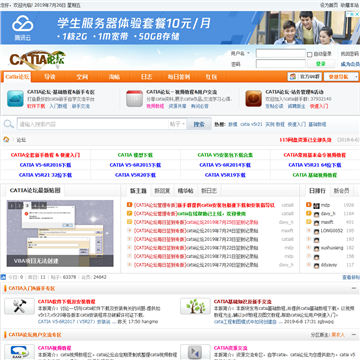Open CATIA 模型下载 link
The image size is (360, 360).
point(135,155)
